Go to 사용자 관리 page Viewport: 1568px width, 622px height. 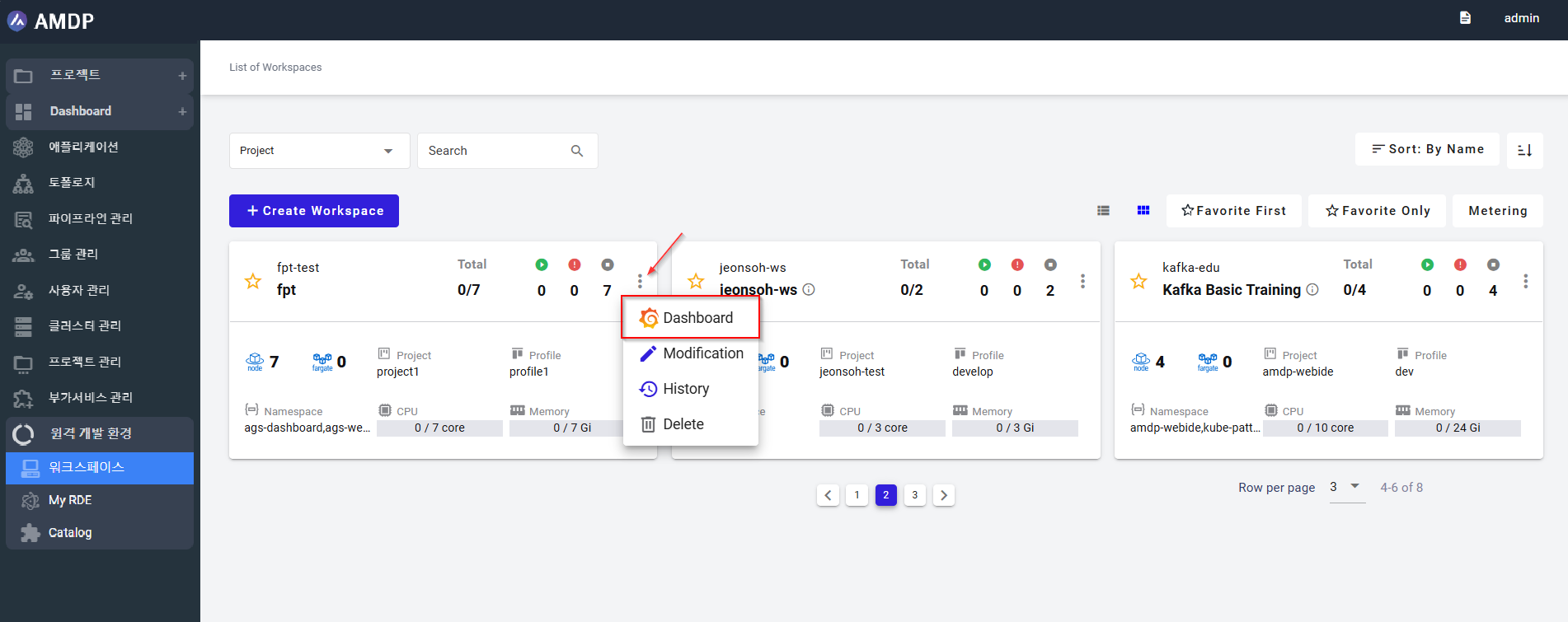[x=78, y=290]
